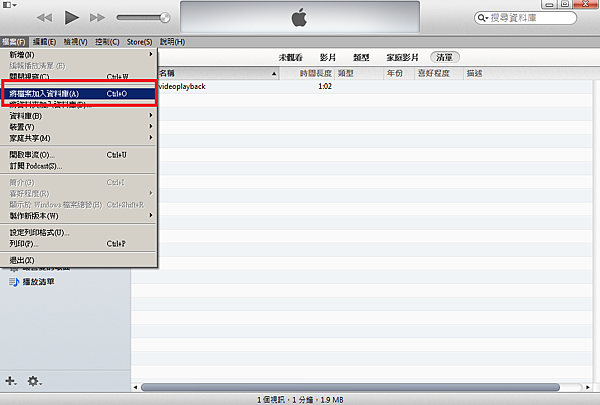The image size is (600, 405).
Task: Open the 播放清單 sidebar item
Action: coord(38,282)
